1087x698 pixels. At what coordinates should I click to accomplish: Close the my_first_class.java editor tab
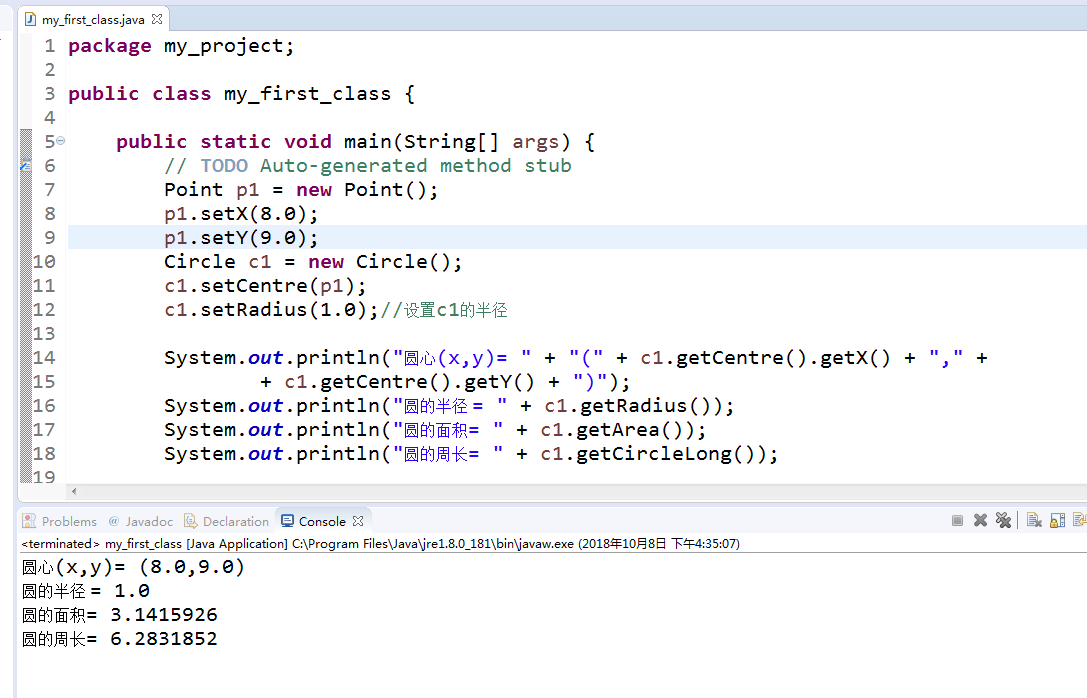pyautogui.click(x=157, y=19)
